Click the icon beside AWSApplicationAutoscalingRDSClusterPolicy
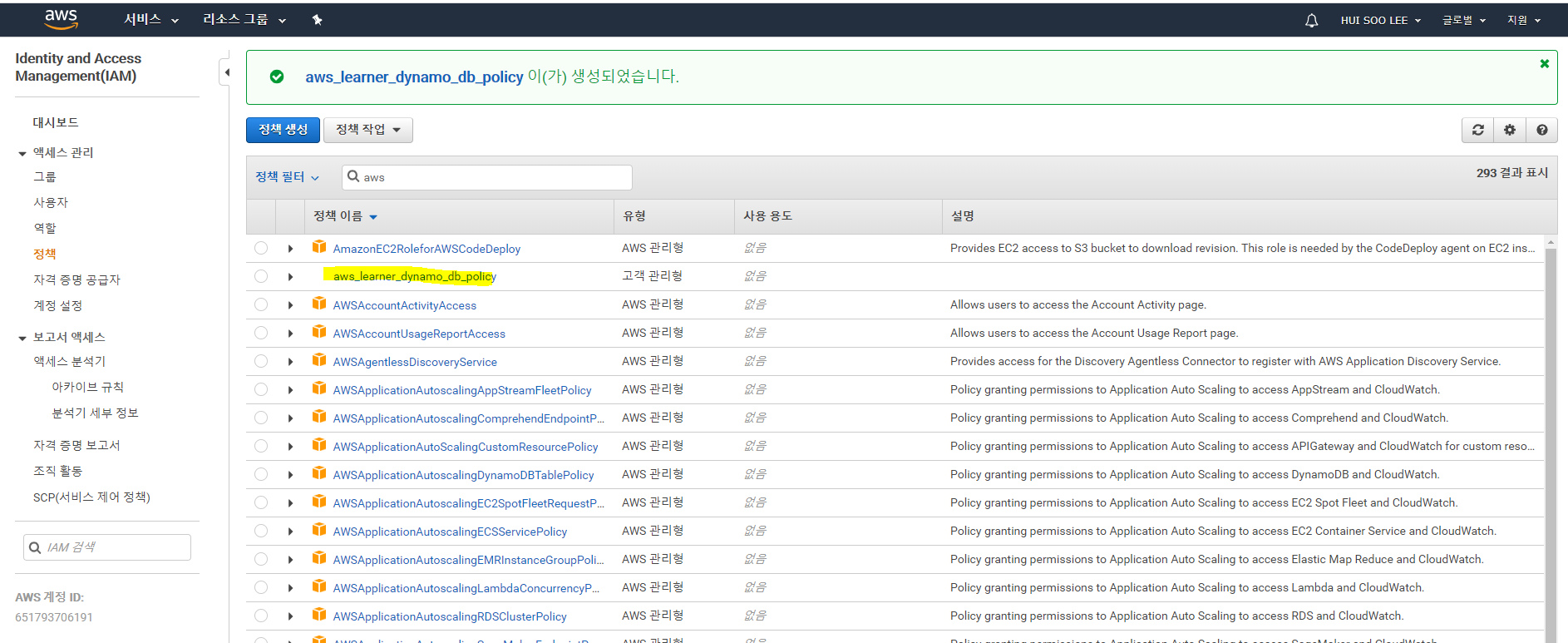This screenshot has width=1568, height=643. point(319,615)
